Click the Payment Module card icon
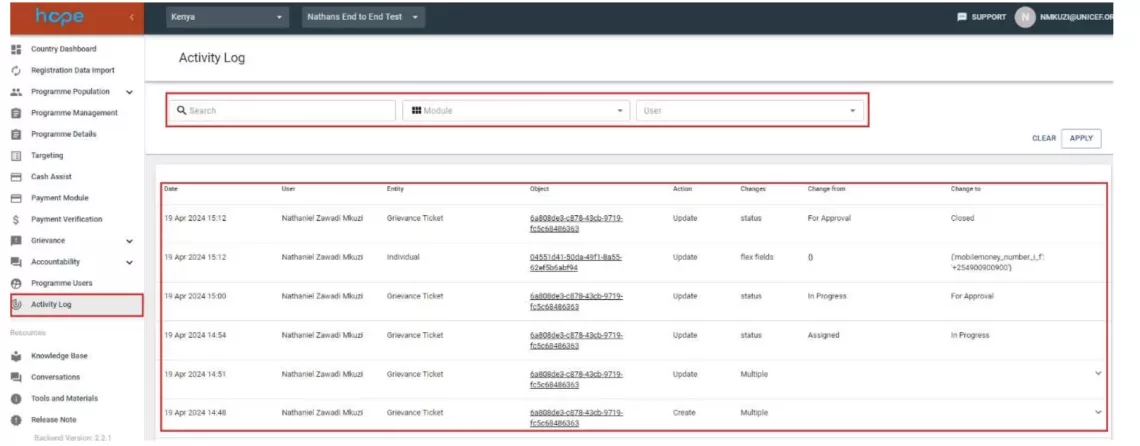The width and height of the screenshot is (1140, 446). tap(16, 198)
